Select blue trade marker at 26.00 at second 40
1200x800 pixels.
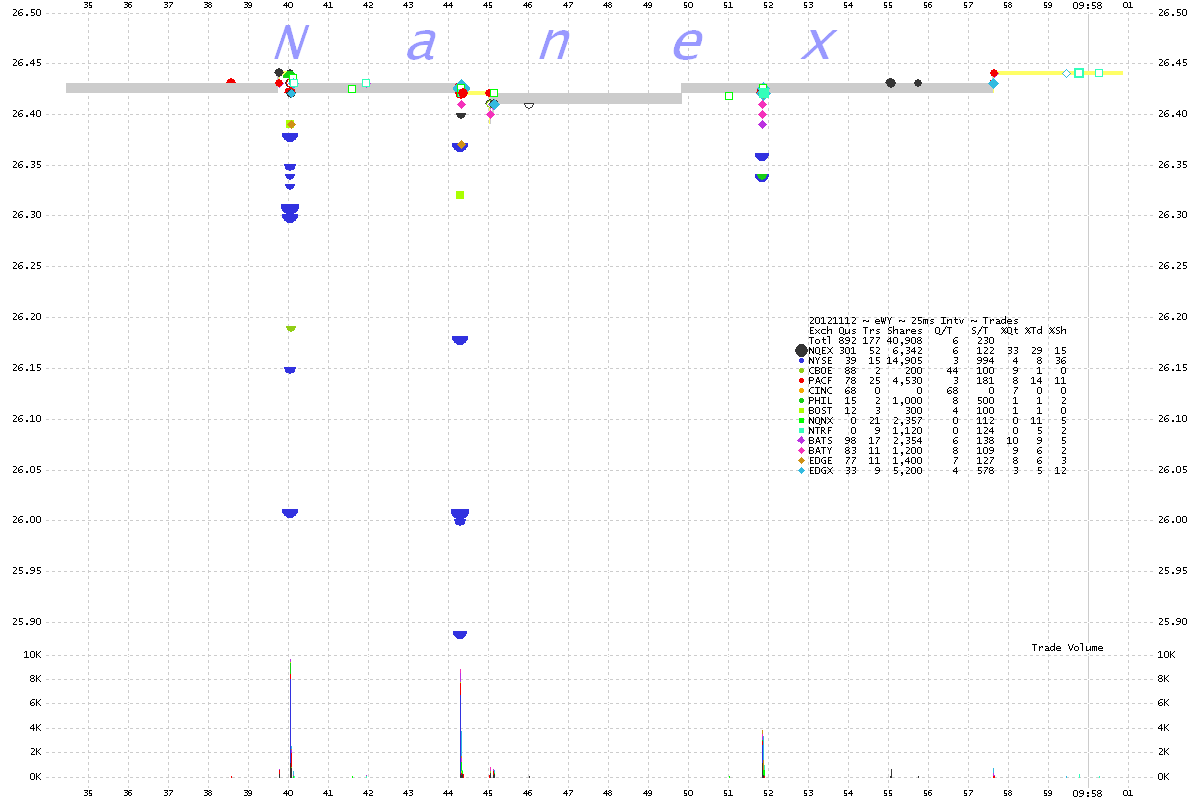pyautogui.click(x=290, y=512)
